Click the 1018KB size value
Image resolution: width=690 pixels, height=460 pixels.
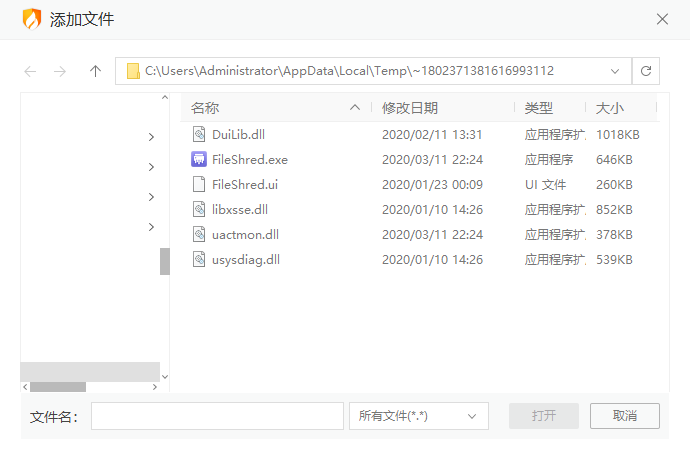point(618,135)
